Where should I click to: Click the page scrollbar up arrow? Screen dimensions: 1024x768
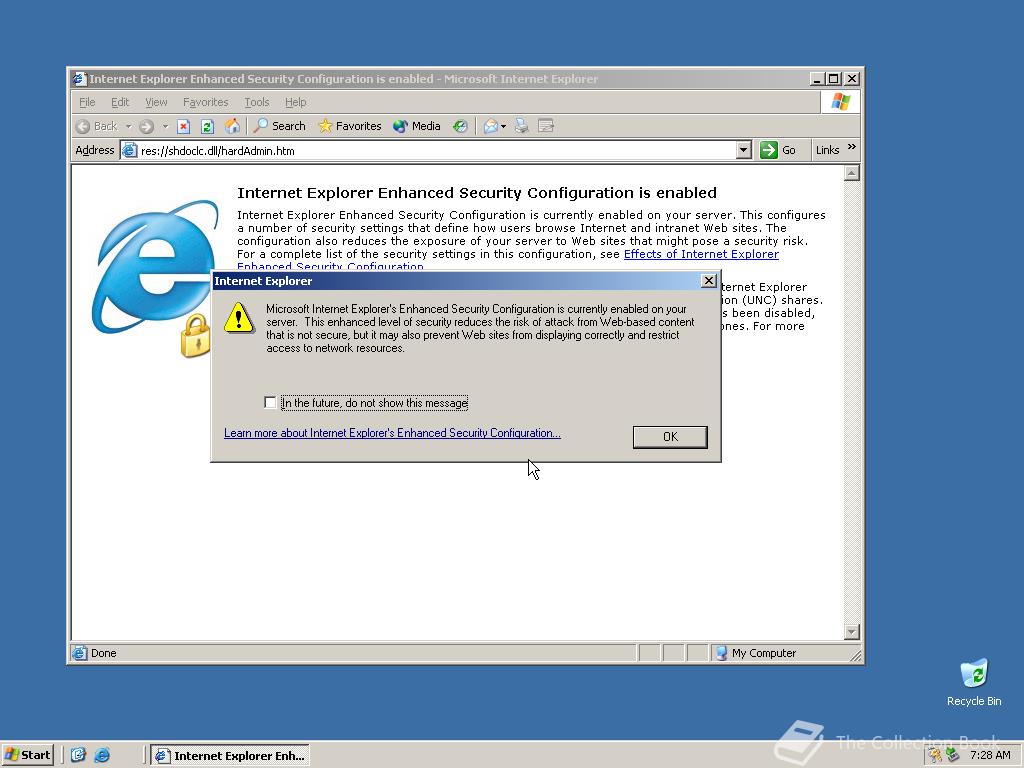(852, 173)
